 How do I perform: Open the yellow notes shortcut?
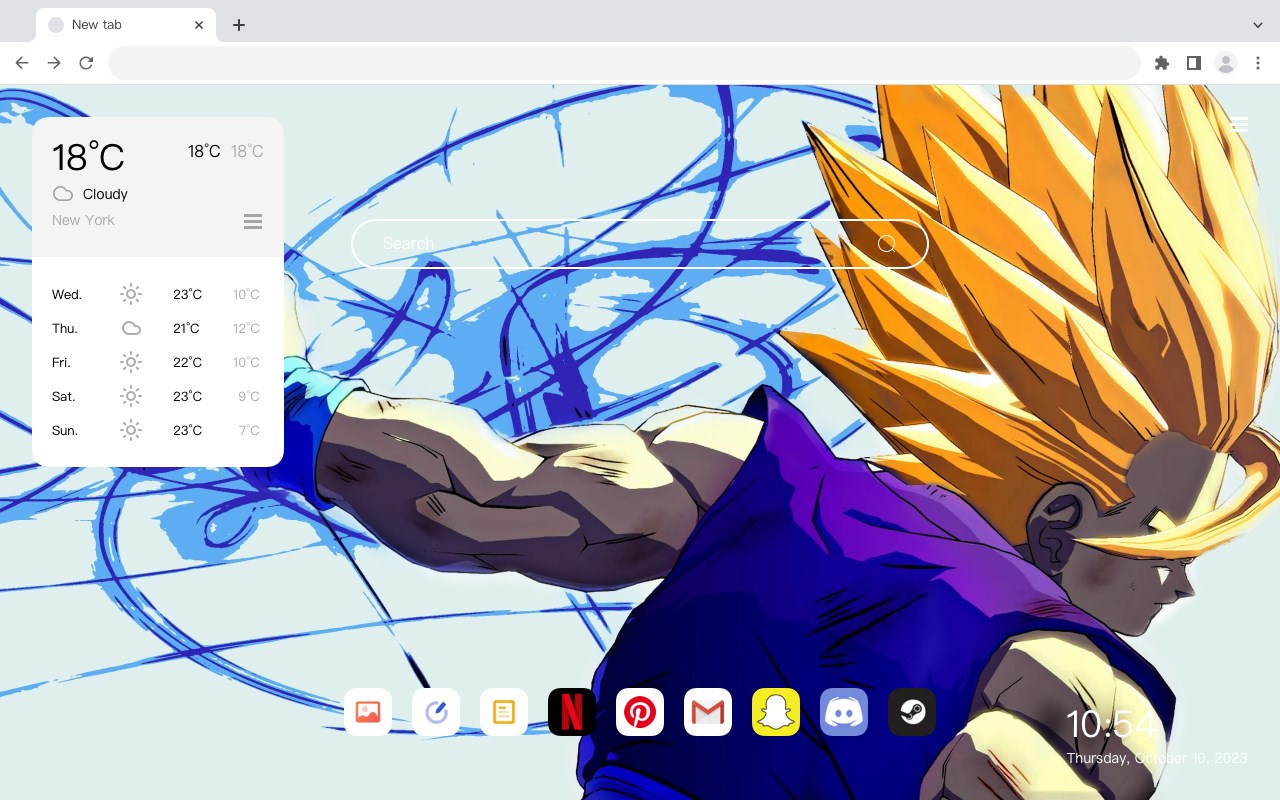click(x=504, y=712)
